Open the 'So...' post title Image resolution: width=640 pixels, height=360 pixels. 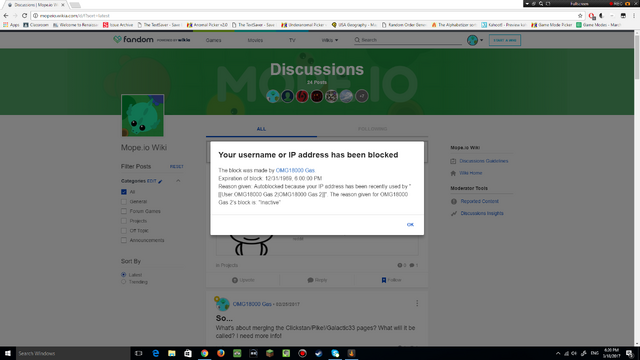coord(224,318)
